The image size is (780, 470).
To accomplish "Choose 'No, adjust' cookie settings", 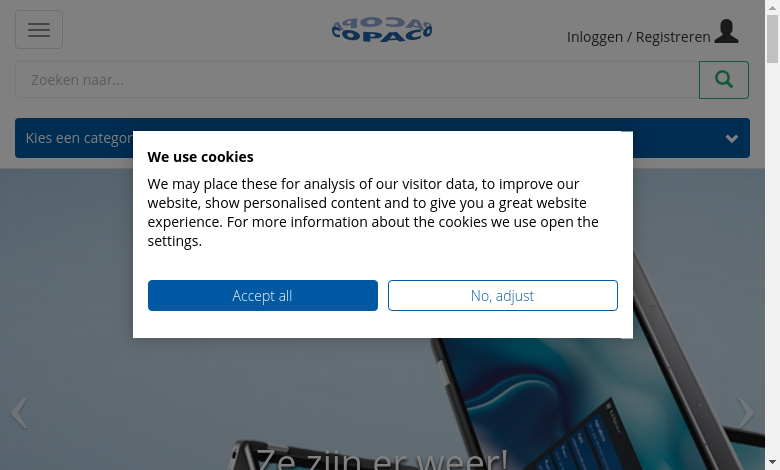I will click(503, 296).
